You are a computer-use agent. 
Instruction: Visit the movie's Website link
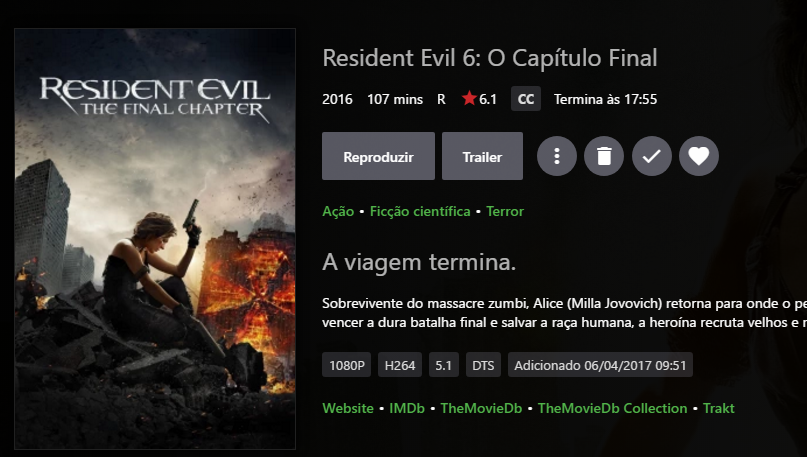pyautogui.click(x=348, y=408)
